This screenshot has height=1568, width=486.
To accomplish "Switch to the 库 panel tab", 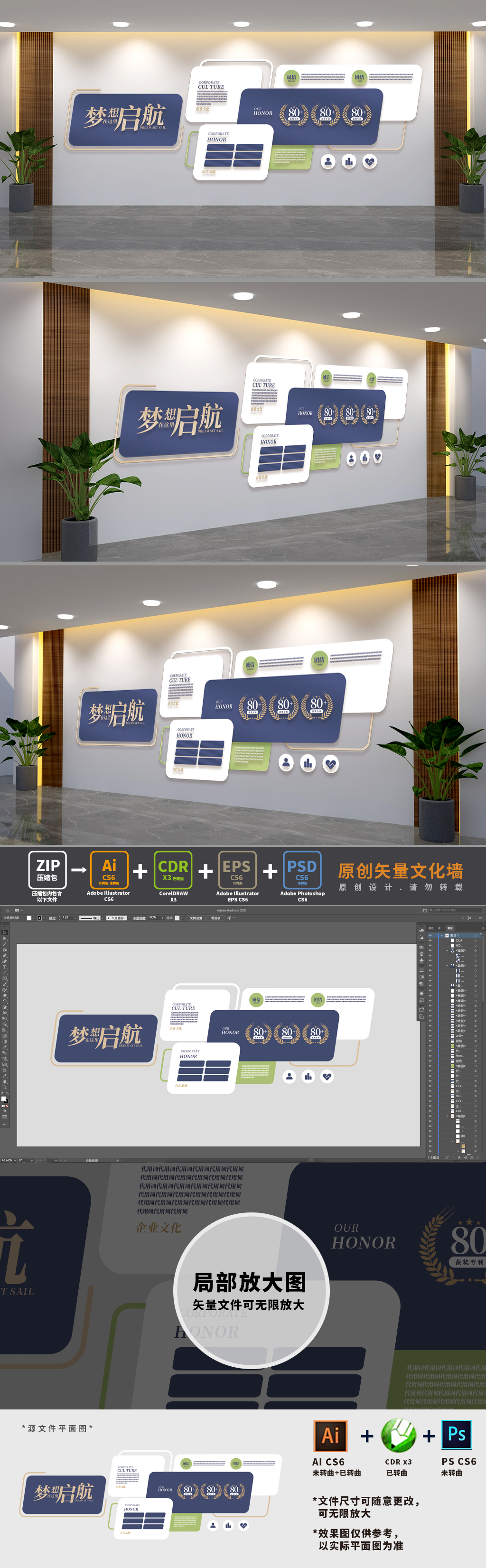I will (x=439, y=929).
